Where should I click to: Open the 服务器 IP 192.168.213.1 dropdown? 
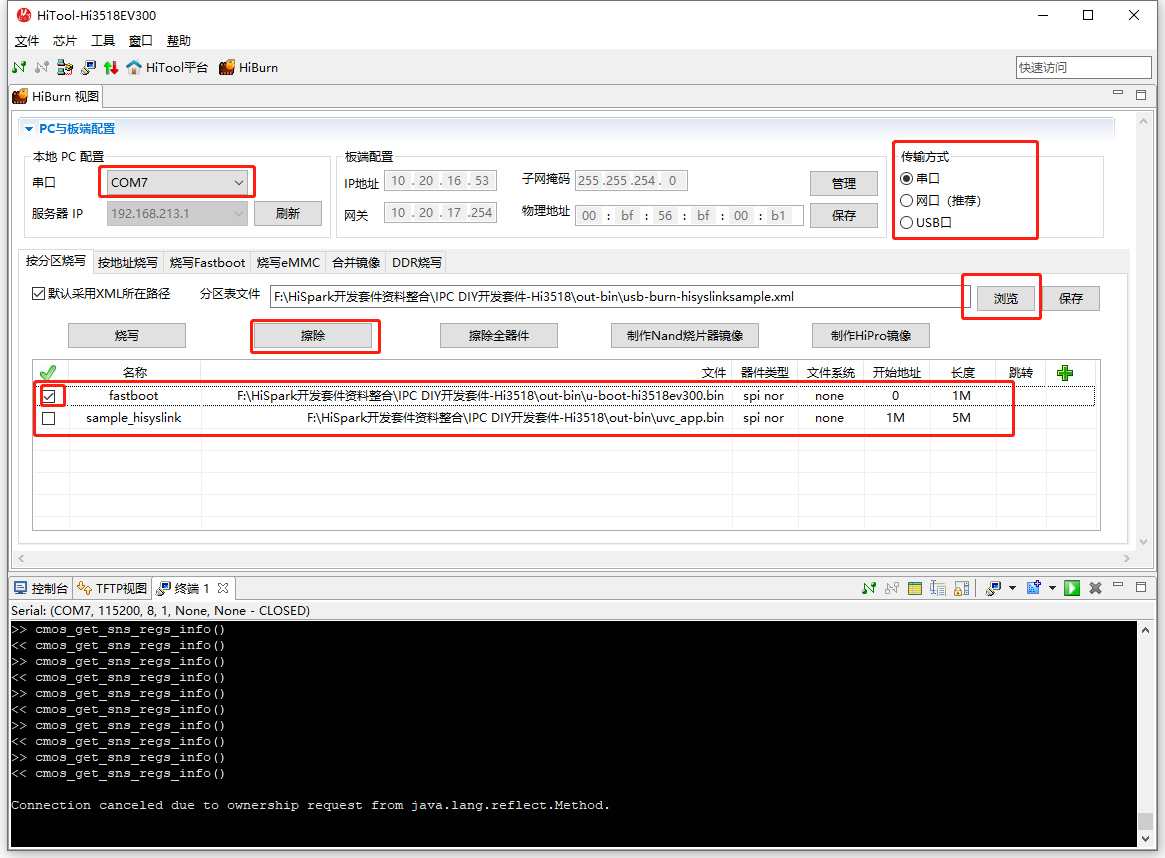[x=177, y=213]
